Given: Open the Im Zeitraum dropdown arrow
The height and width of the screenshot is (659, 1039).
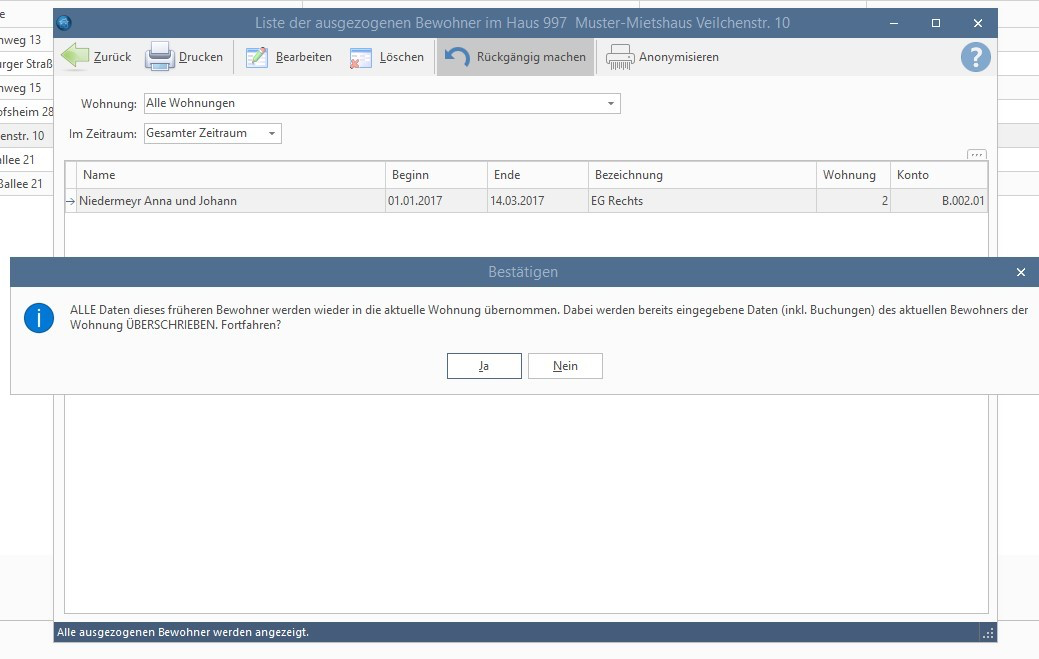Looking at the screenshot, I should coord(272,134).
